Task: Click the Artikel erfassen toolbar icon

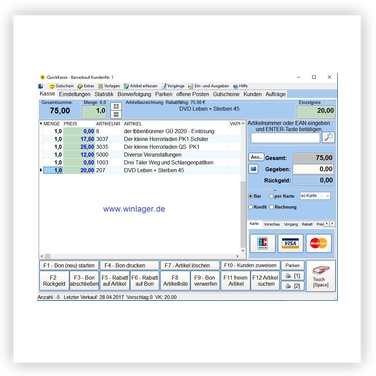Action: 126,86
